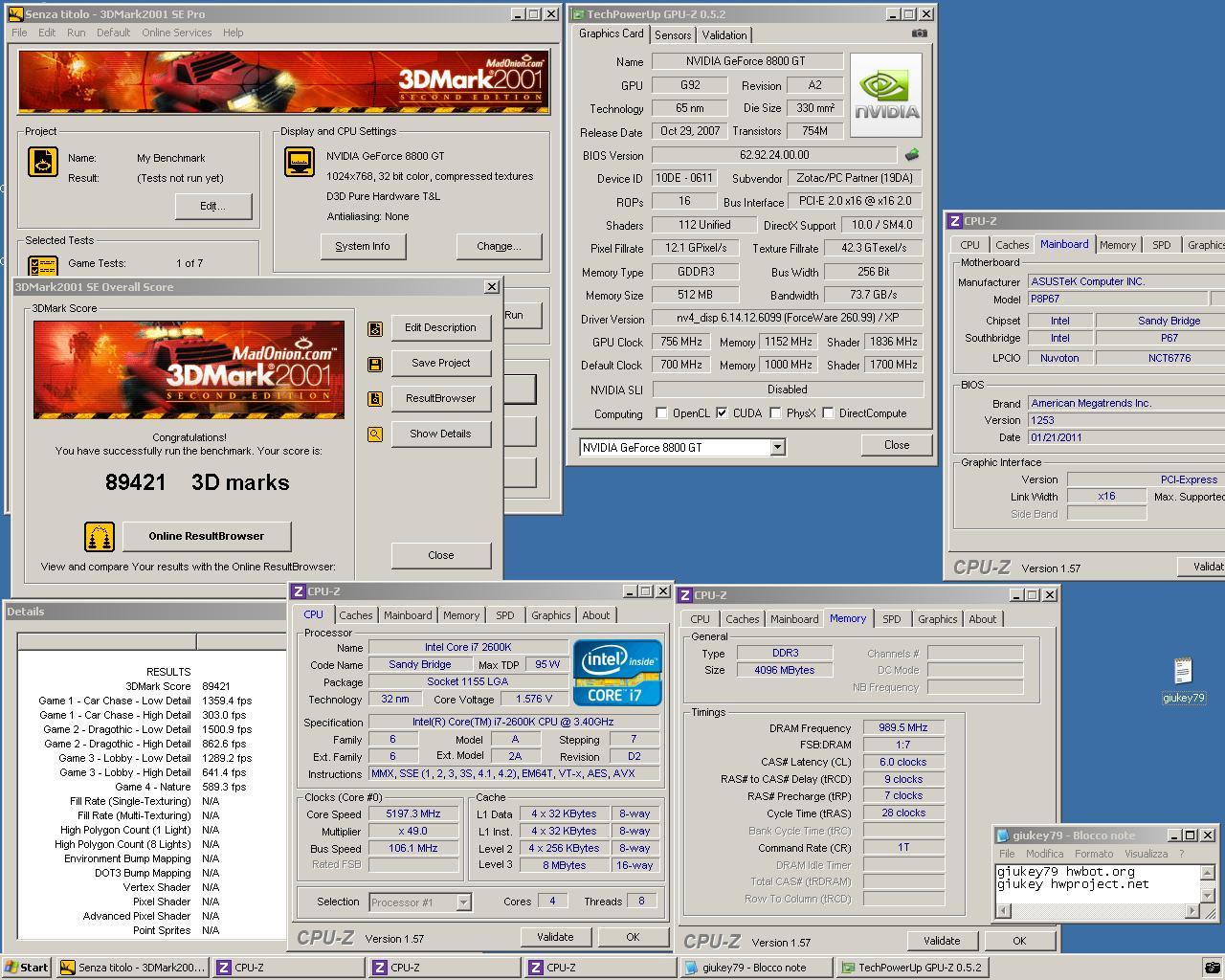1225x980 pixels.
Task: Switch to 3DMark2001 in the taskbar
Action: (132, 968)
